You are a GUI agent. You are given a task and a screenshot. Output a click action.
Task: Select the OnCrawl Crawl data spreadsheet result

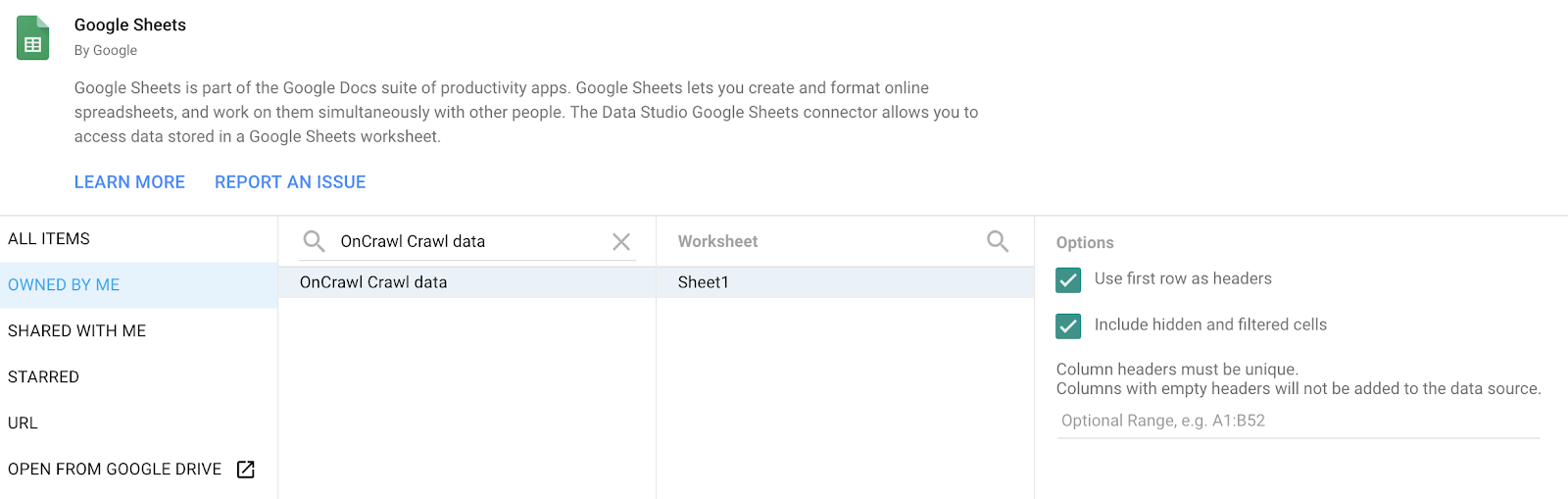tap(373, 282)
